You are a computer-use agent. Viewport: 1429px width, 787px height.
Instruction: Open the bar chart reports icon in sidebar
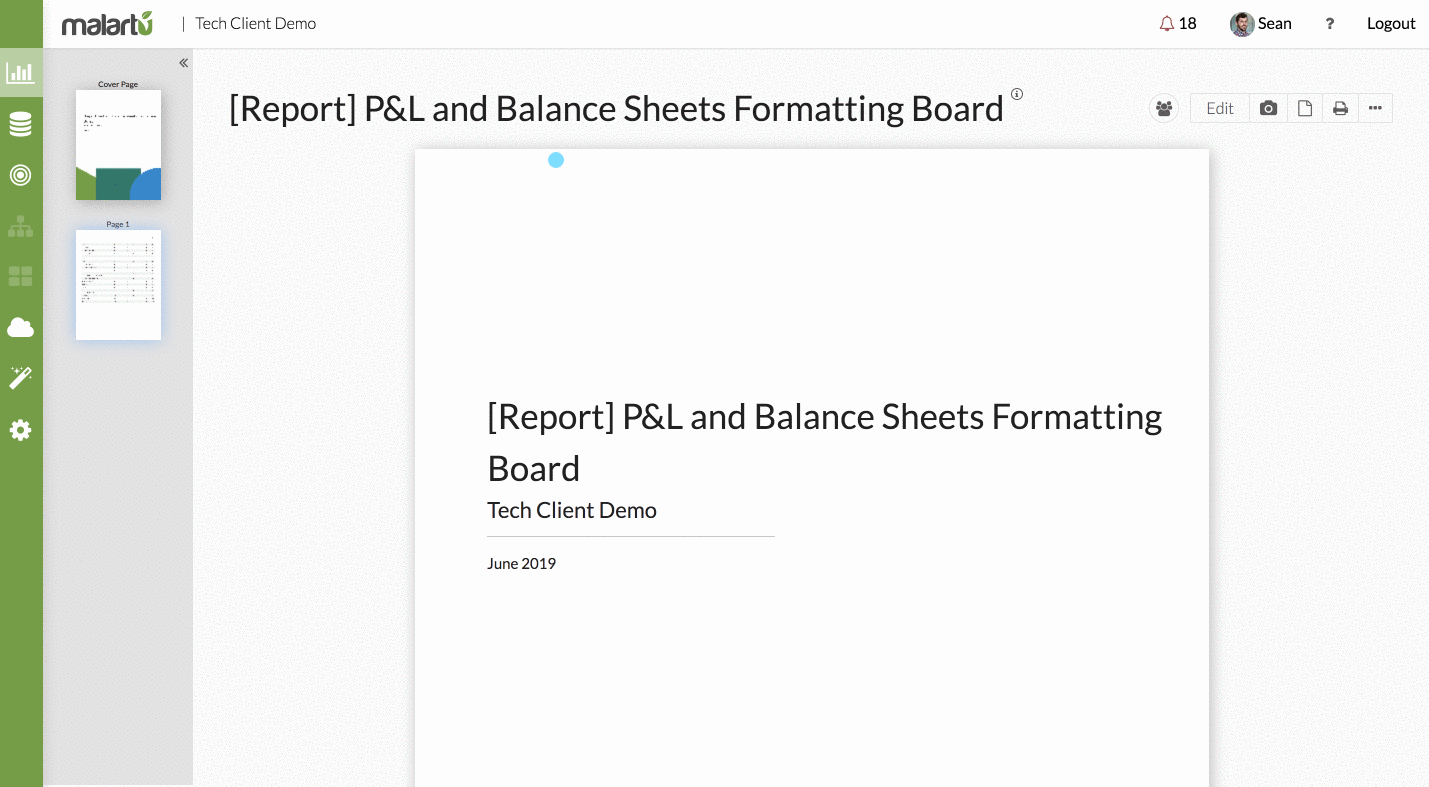tap(20, 72)
